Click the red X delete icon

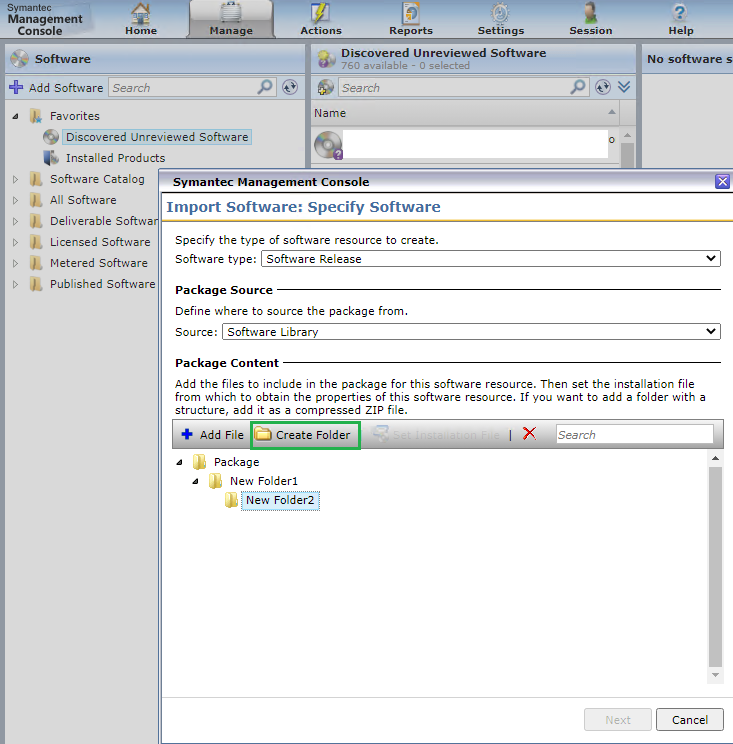(529, 433)
